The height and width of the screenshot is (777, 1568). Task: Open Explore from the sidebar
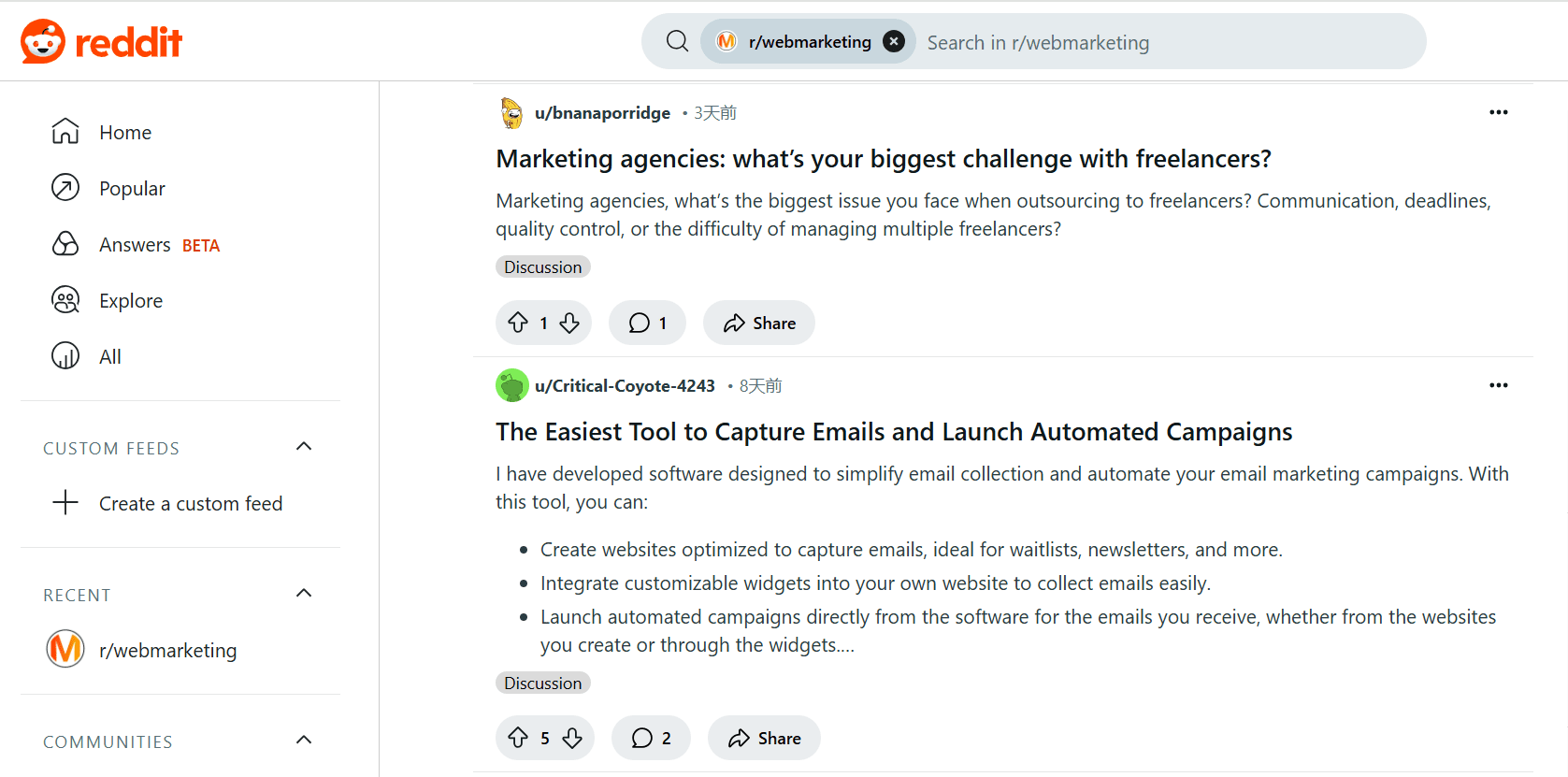pos(131,301)
